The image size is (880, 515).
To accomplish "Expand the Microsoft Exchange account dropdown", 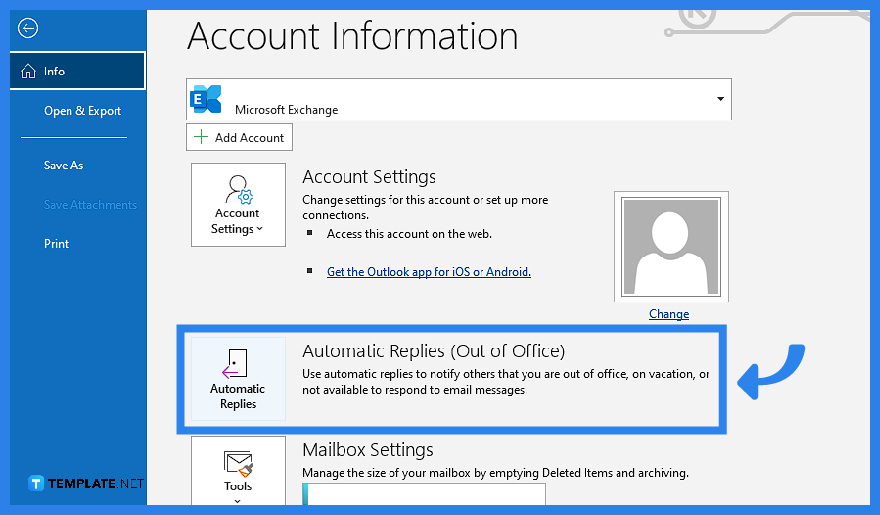I will pyautogui.click(x=720, y=99).
